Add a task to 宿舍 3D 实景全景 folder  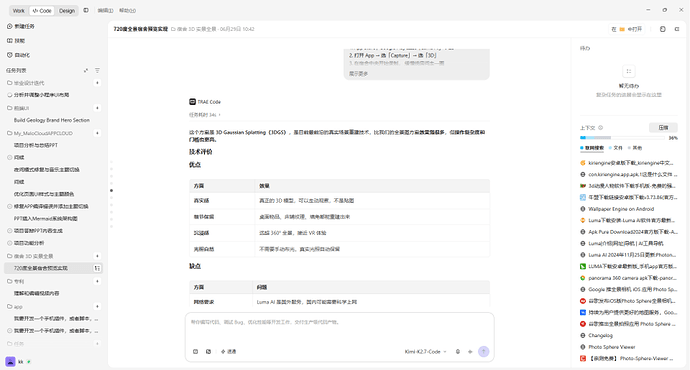97,256
